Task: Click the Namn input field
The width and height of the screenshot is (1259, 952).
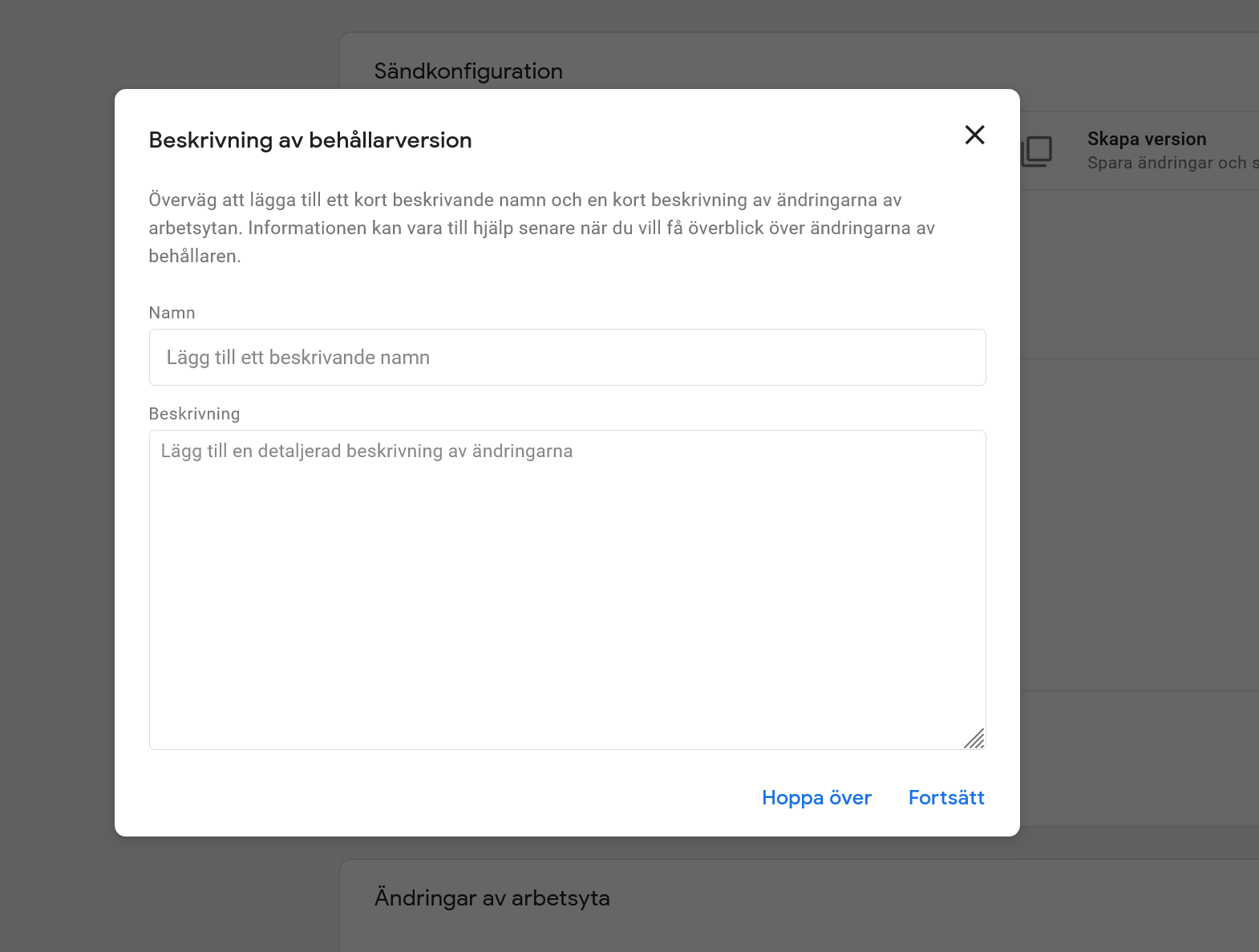Action: click(x=567, y=357)
